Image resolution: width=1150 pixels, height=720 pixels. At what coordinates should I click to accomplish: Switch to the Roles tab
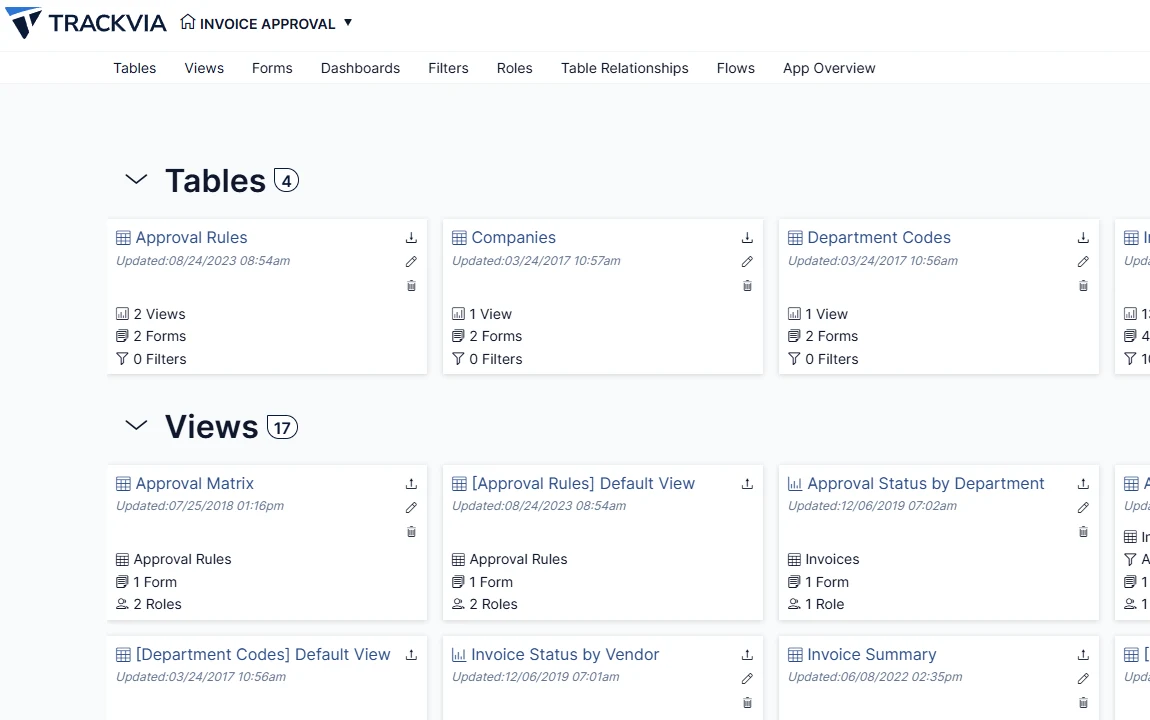click(x=514, y=68)
